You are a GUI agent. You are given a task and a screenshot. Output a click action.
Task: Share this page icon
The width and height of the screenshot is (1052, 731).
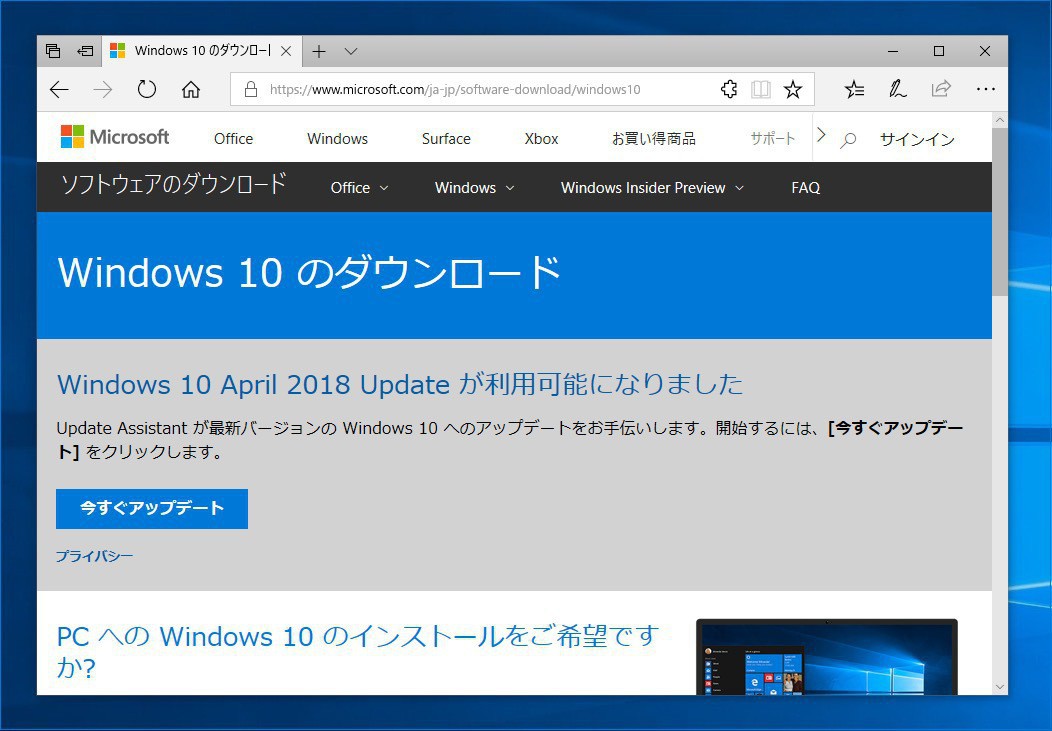click(x=941, y=89)
